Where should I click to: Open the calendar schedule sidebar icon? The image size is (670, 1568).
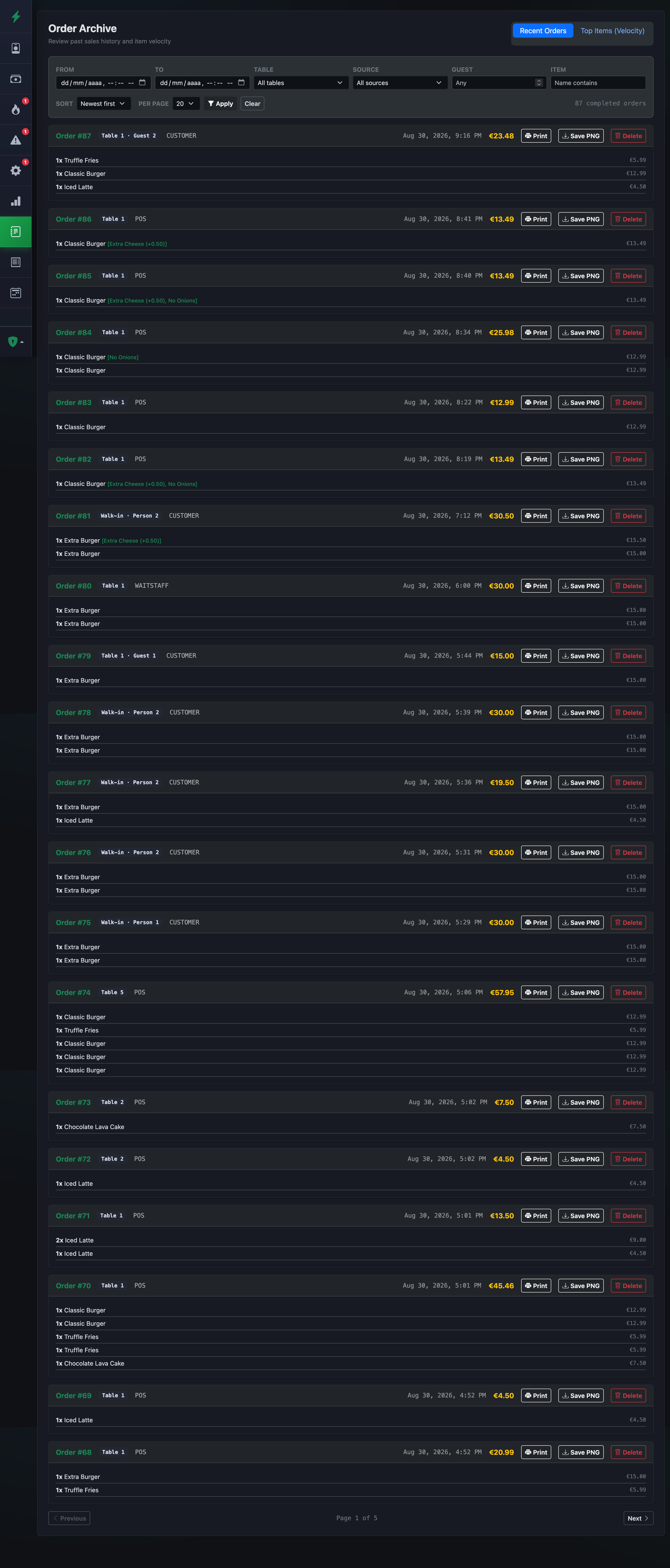pyautogui.click(x=16, y=293)
